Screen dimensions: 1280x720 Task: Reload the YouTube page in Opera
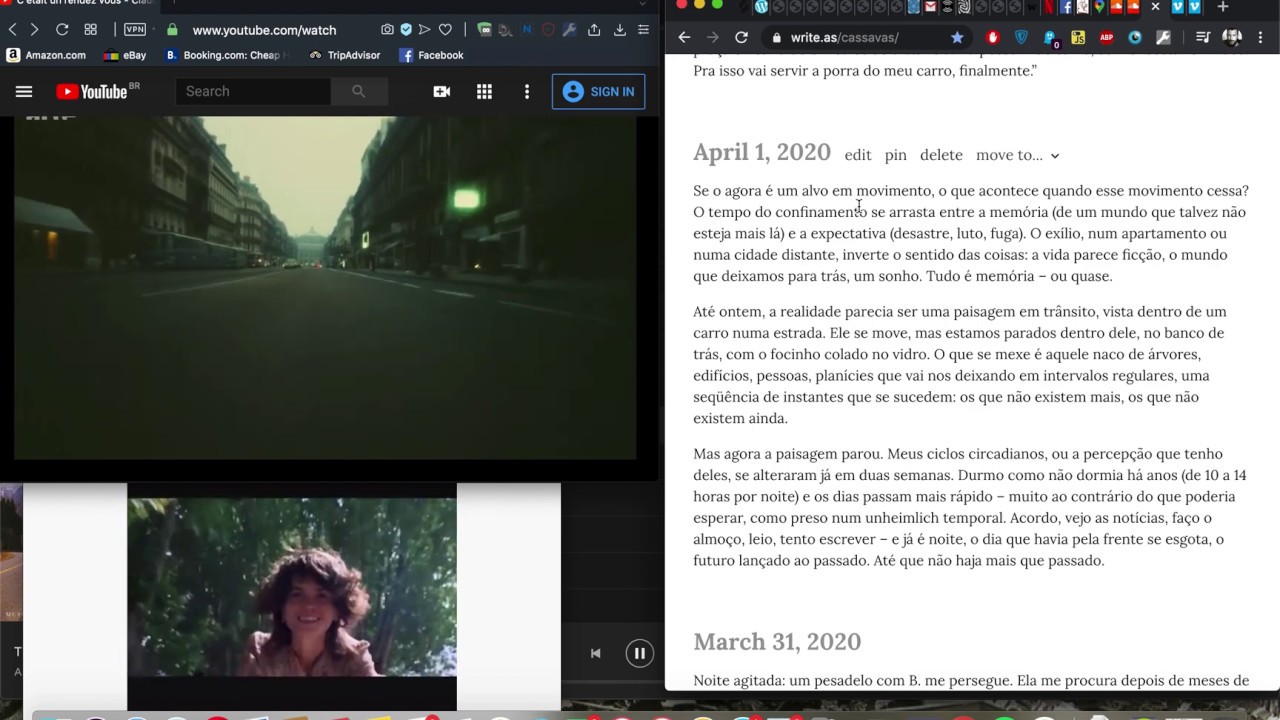point(62,30)
